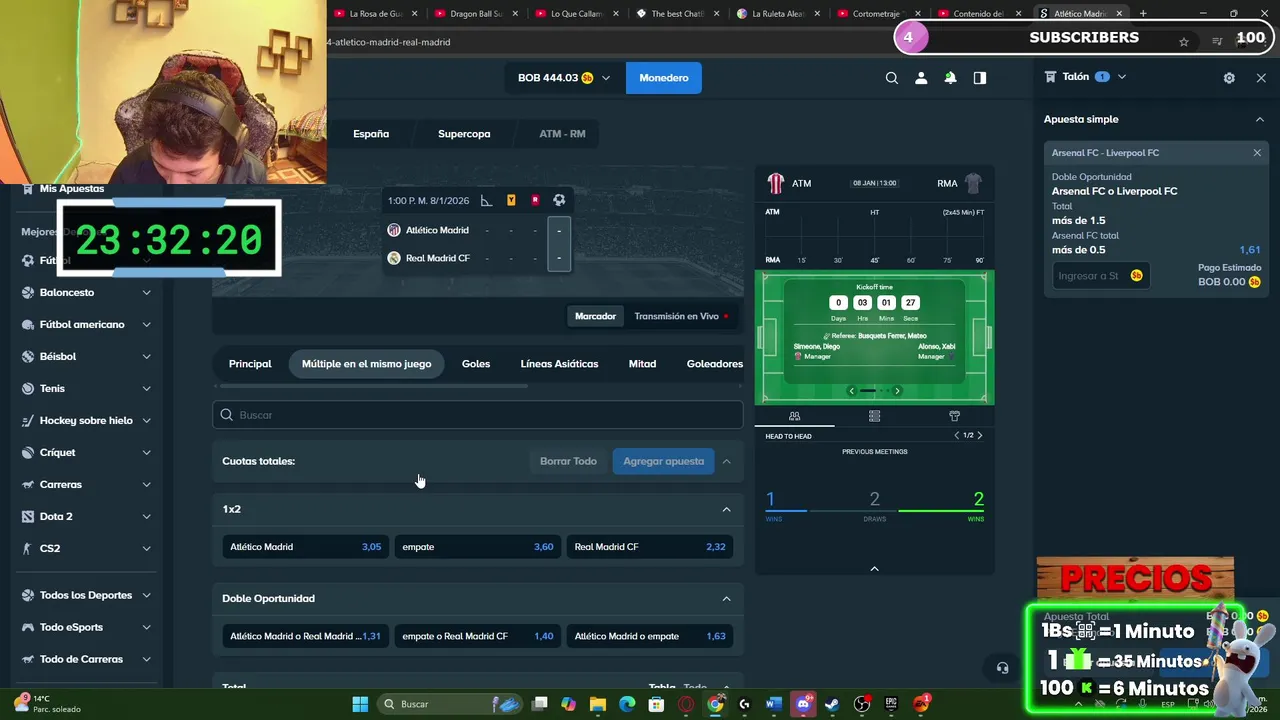Image resolution: width=1280 pixels, height=720 pixels.
Task: Switch to Marcador view
Action: pyautogui.click(x=595, y=316)
